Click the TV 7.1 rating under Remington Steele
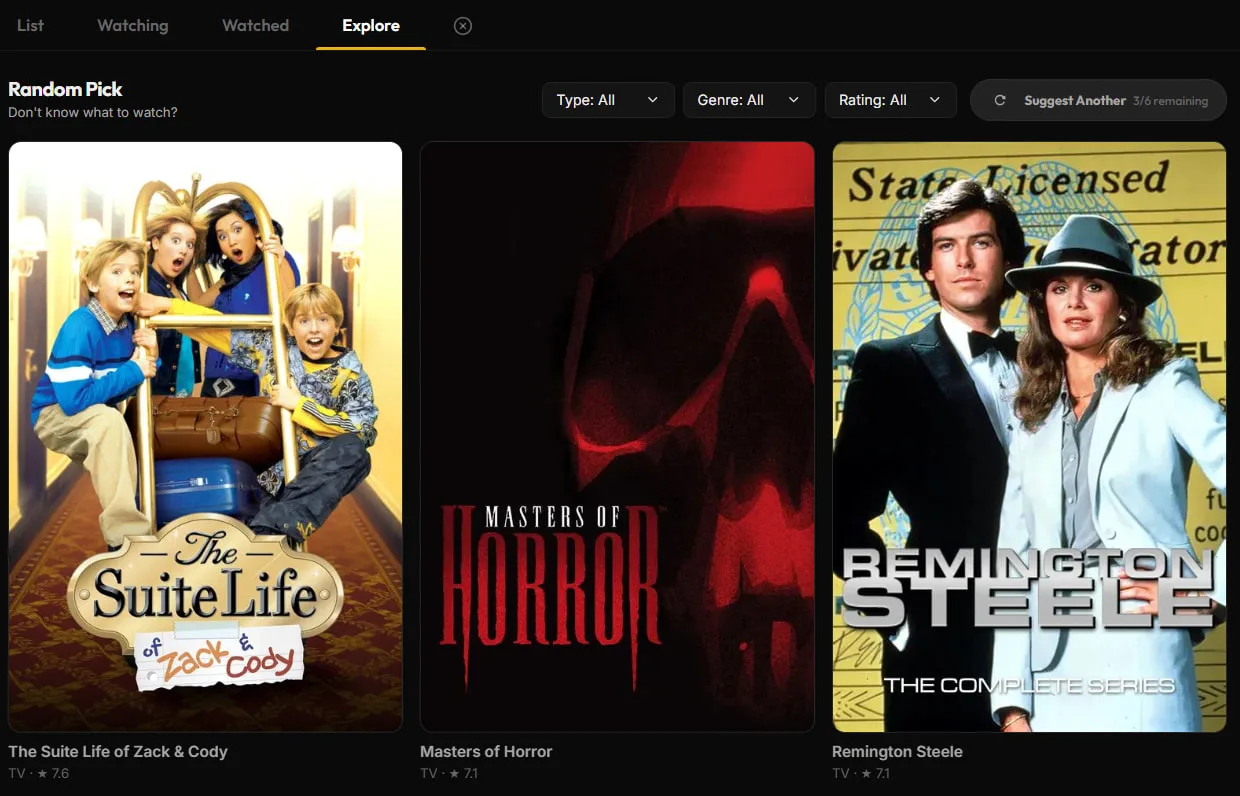The height and width of the screenshot is (796, 1240). click(x=861, y=774)
